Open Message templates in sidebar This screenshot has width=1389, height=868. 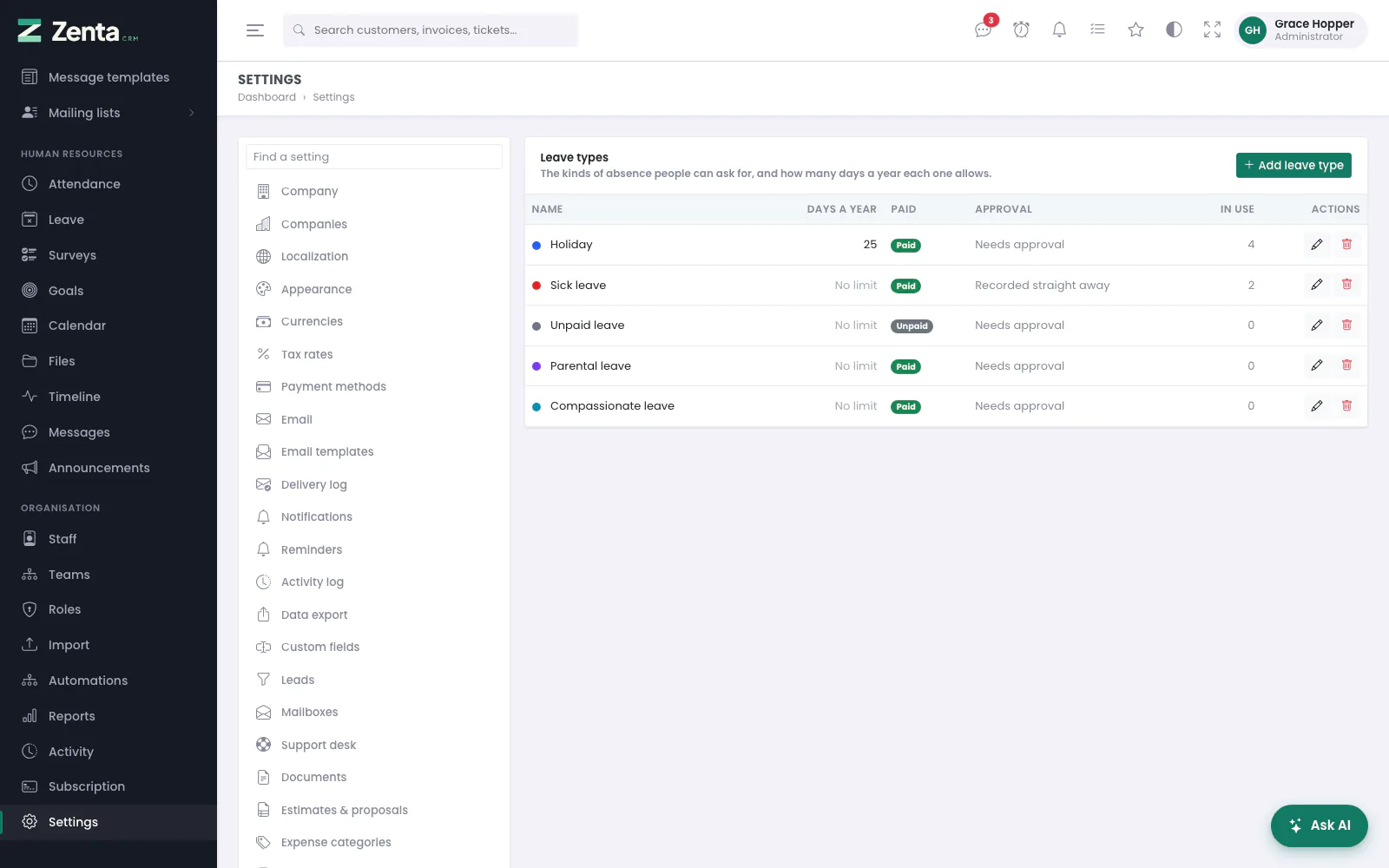coord(109,77)
